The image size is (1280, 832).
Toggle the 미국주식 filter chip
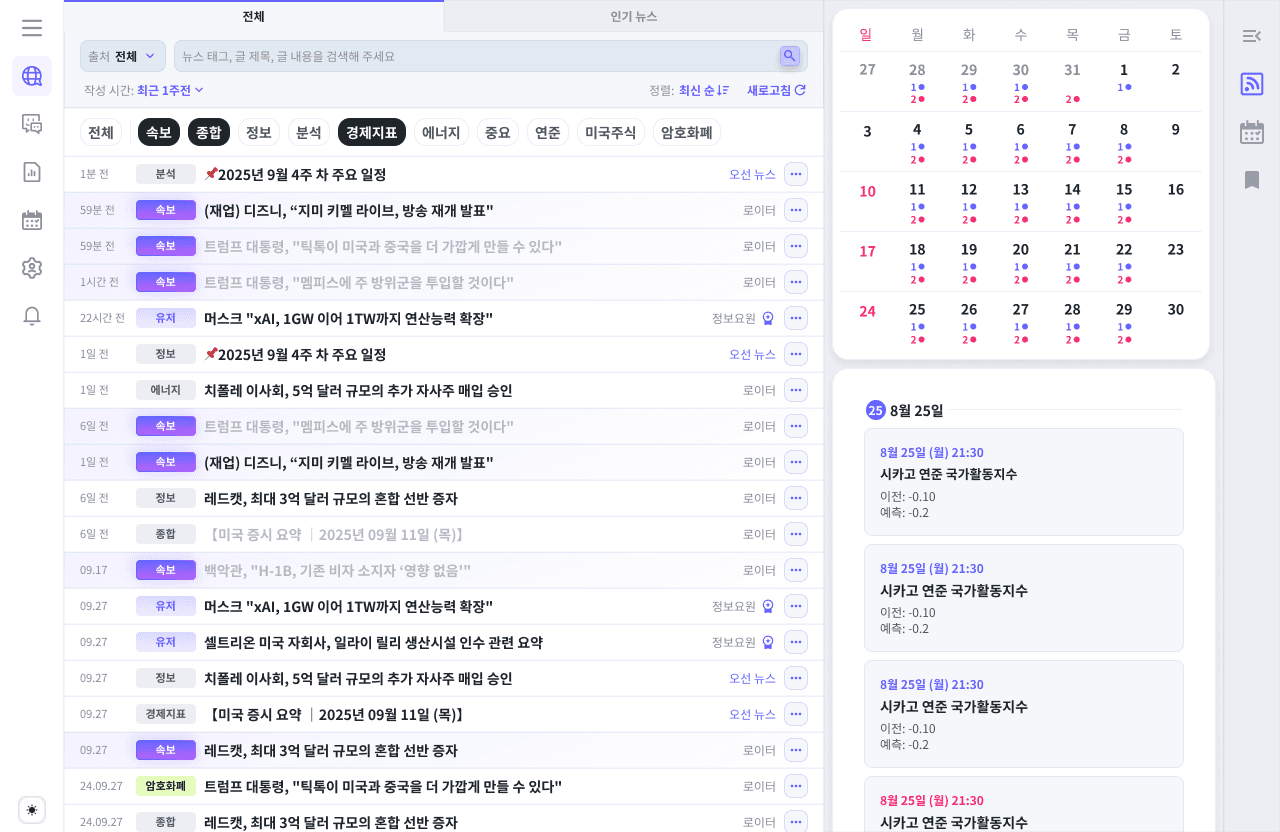click(611, 132)
